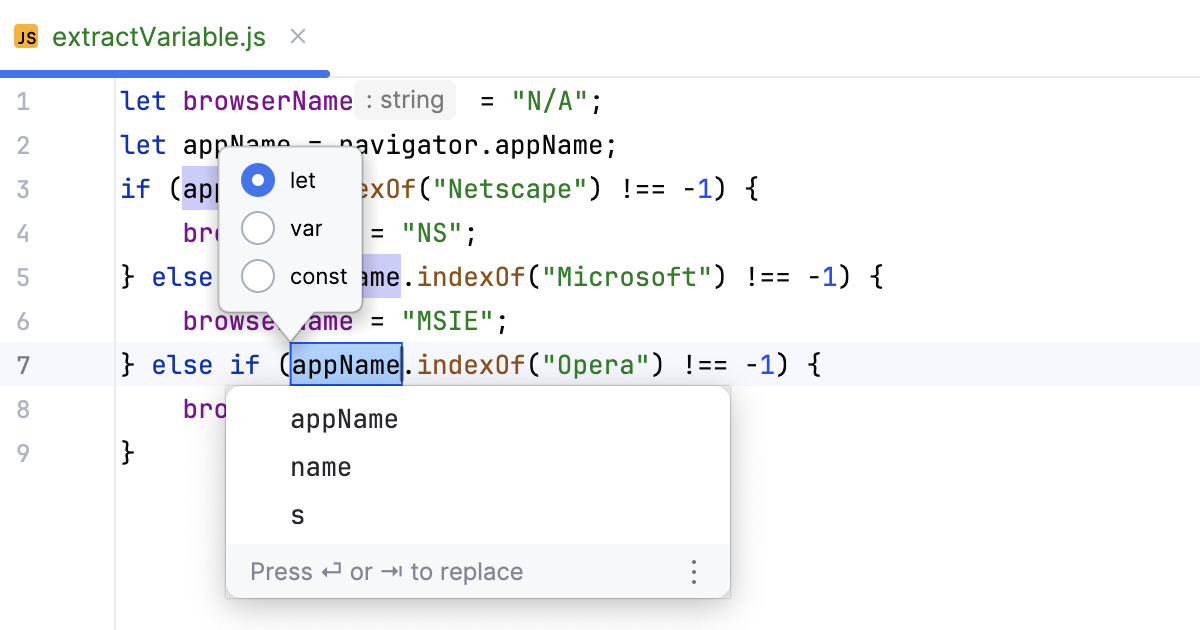Viewport: 1200px width, 630px height.
Task: Click the highlighted appName identifier in line 7
Action: (x=346, y=364)
